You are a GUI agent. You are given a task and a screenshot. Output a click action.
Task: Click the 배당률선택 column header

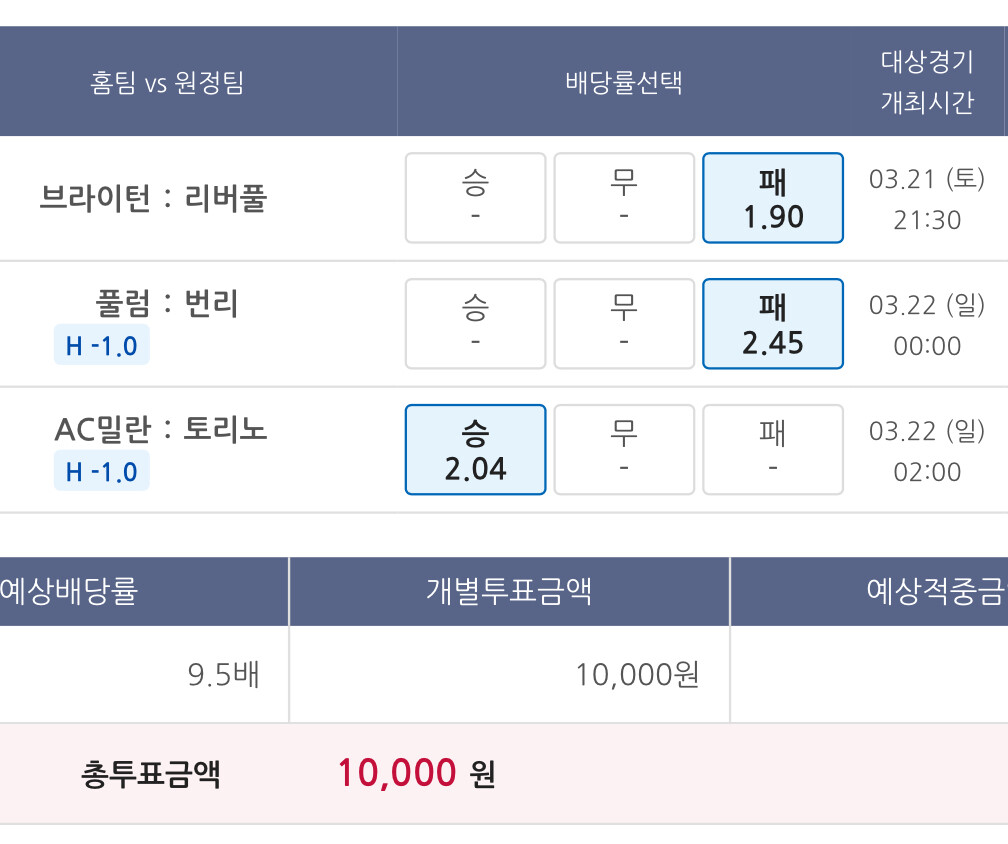[x=624, y=83]
